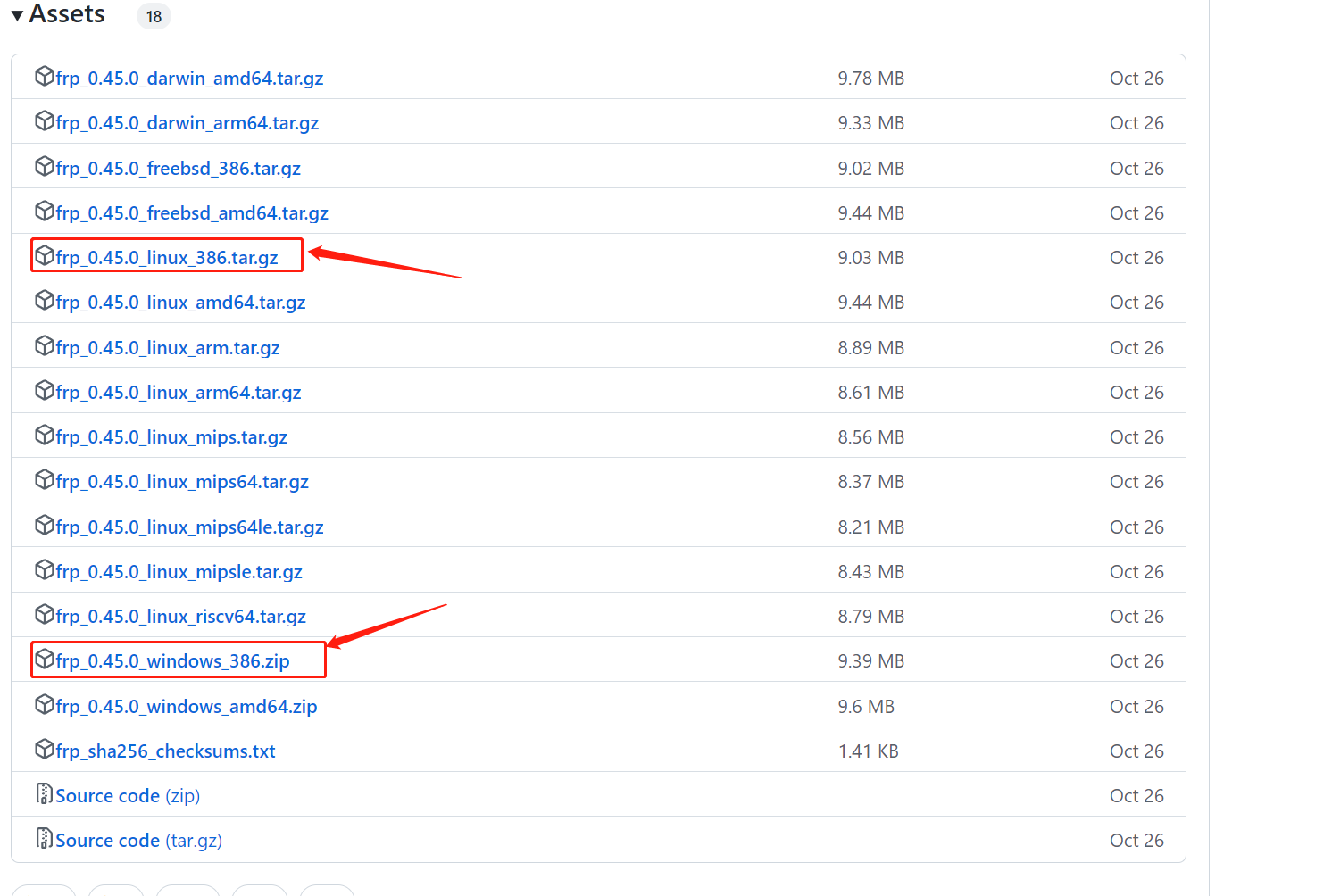Download frp_0.45.0_windows_amd64.zip
Viewport: 1332px width, 896px height.
(187, 707)
